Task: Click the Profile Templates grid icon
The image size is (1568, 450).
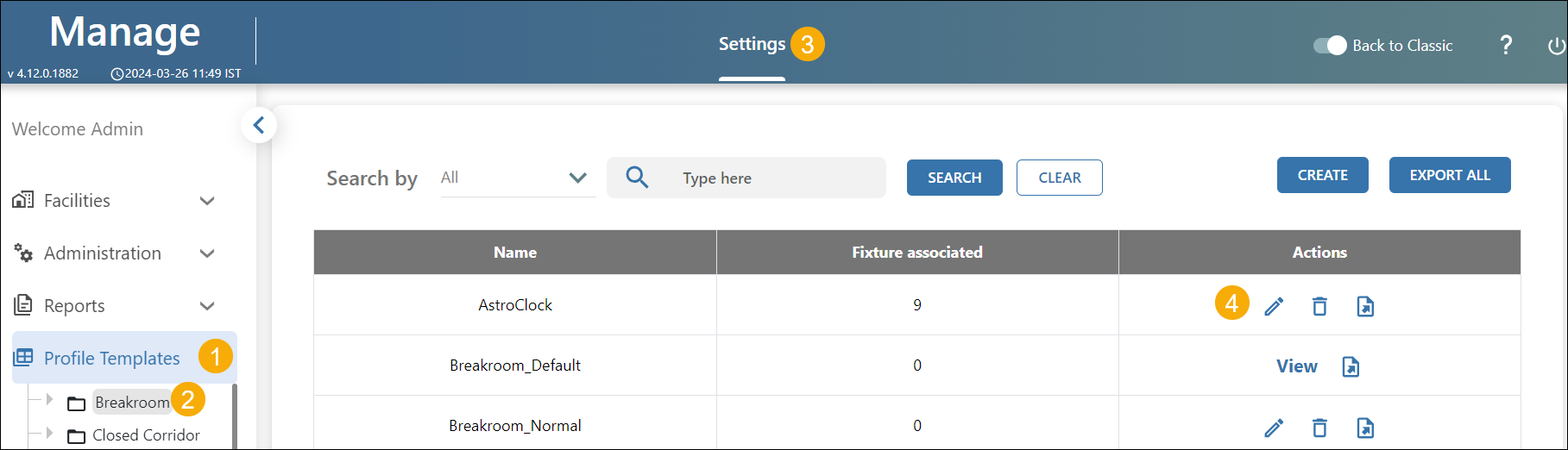Action: click(23, 357)
